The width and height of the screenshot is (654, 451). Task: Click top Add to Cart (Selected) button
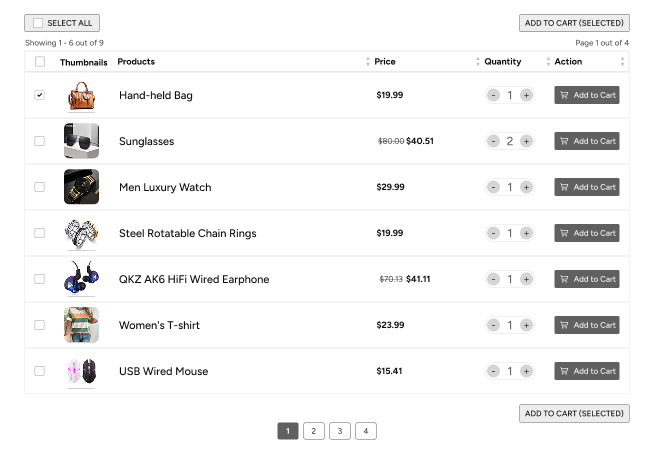[574, 23]
